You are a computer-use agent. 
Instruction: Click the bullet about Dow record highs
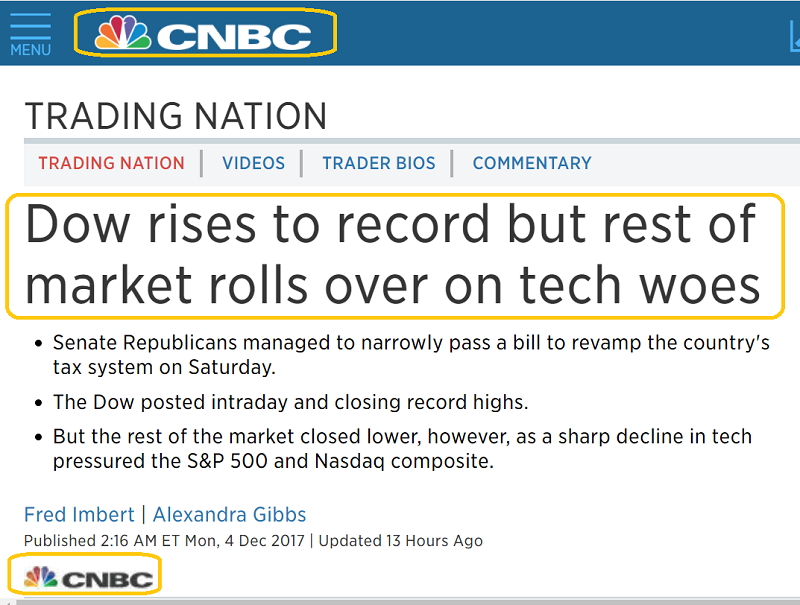tap(290, 402)
